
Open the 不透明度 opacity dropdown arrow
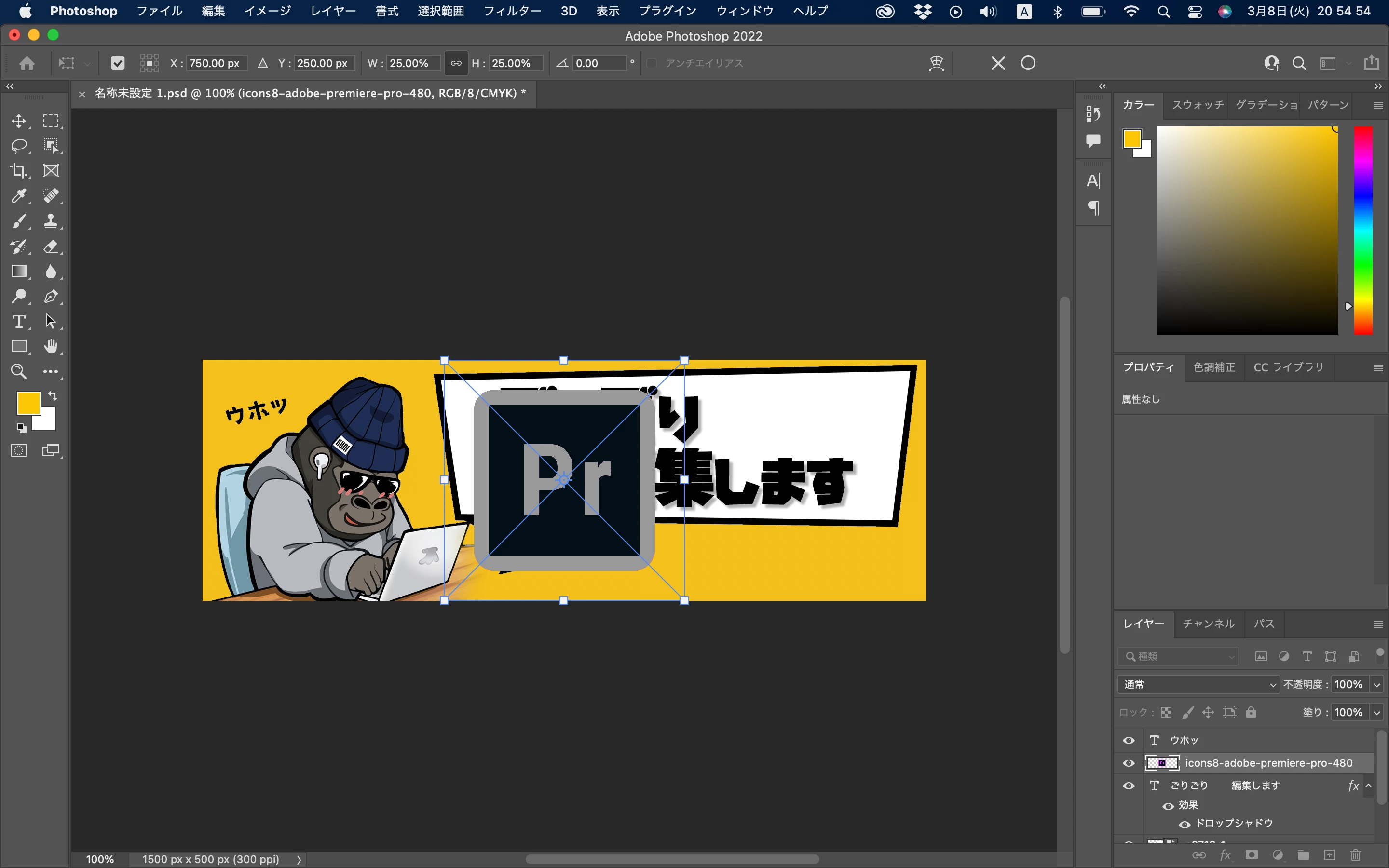click(1376, 684)
